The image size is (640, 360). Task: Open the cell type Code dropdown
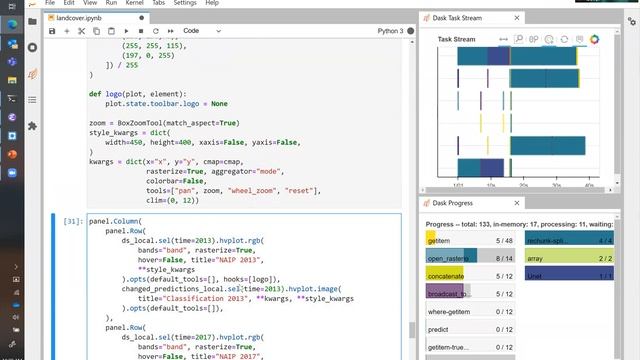[202, 31]
